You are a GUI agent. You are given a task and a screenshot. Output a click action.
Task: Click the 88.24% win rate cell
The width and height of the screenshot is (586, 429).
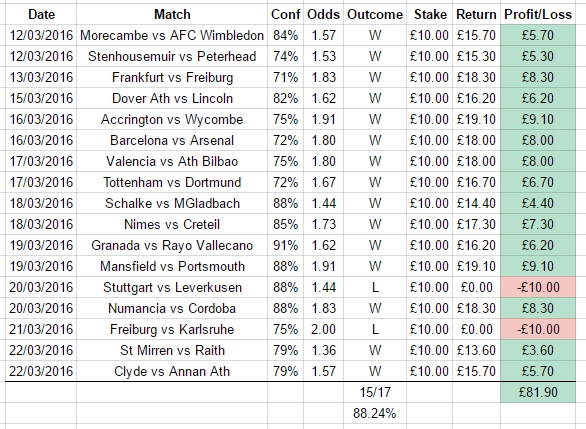[x=374, y=413]
